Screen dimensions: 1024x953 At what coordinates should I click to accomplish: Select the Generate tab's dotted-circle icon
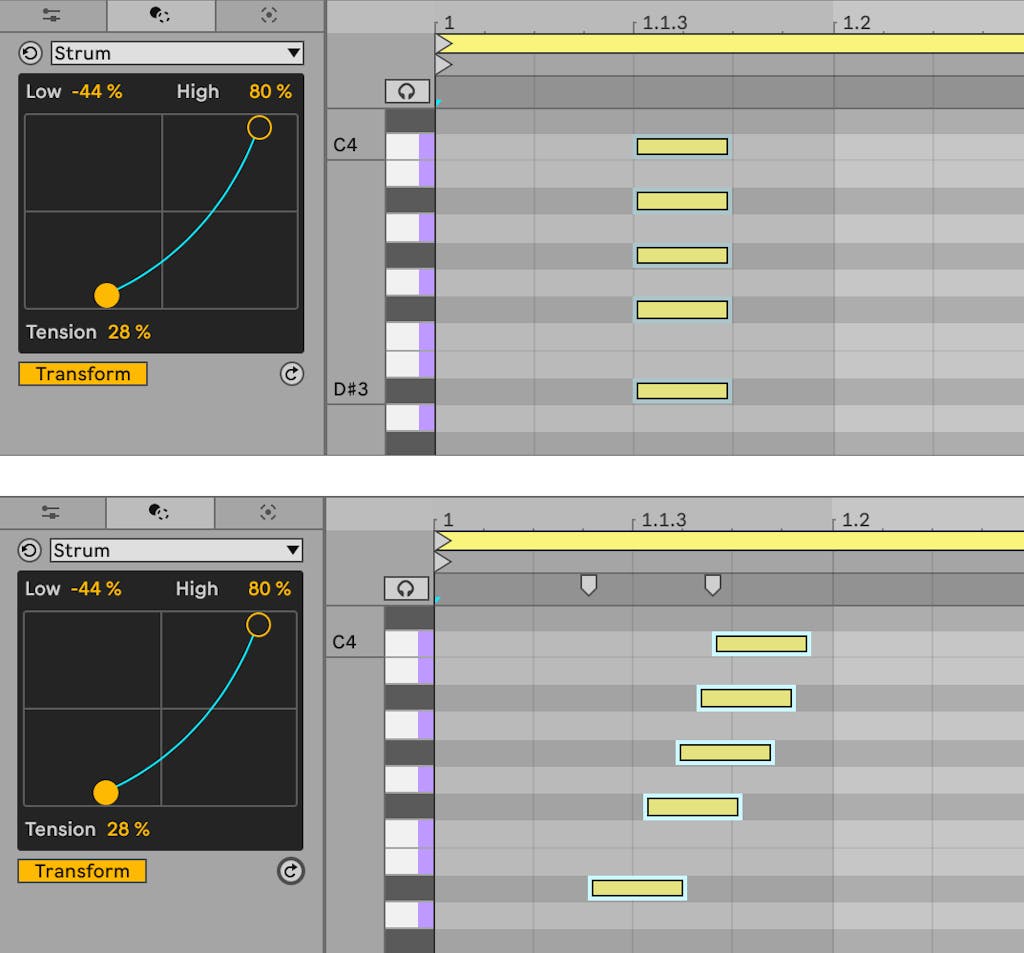[x=267, y=15]
